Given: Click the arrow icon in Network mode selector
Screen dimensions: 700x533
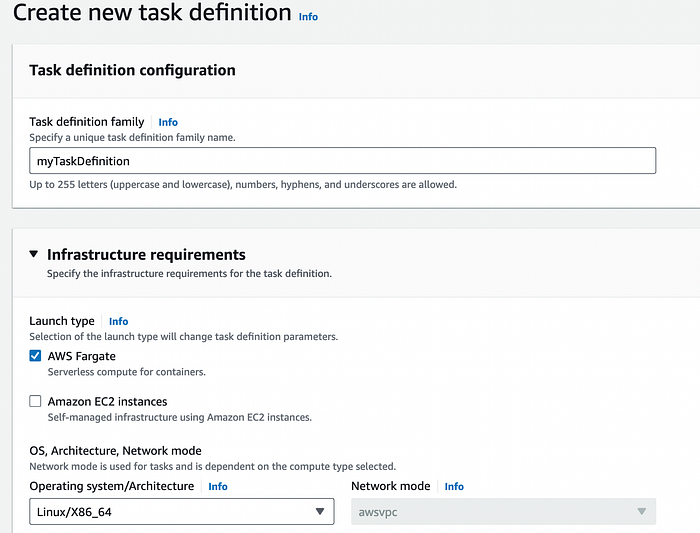Looking at the screenshot, I should pyautogui.click(x=641, y=512).
